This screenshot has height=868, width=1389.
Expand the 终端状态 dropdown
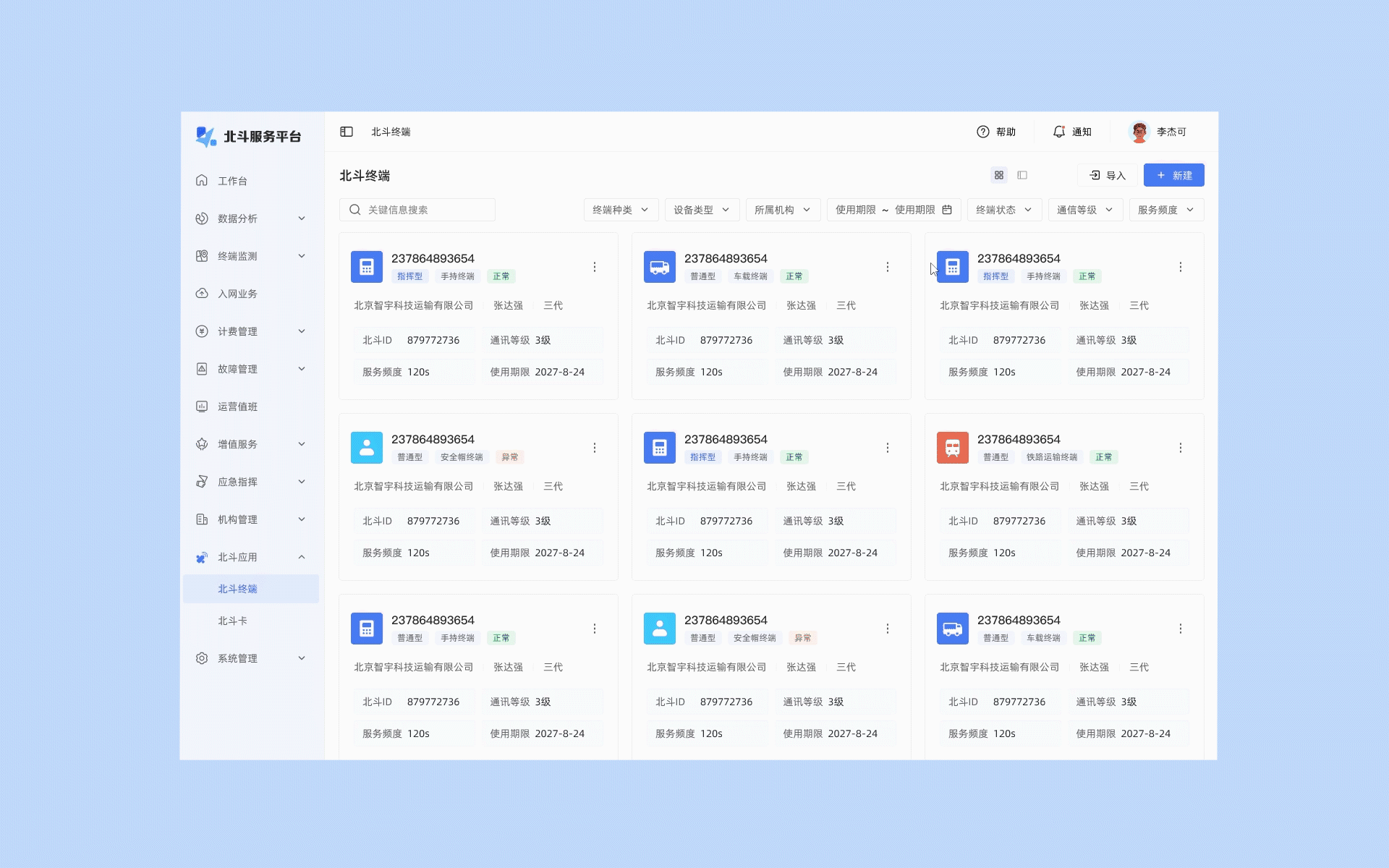pos(1004,210)
